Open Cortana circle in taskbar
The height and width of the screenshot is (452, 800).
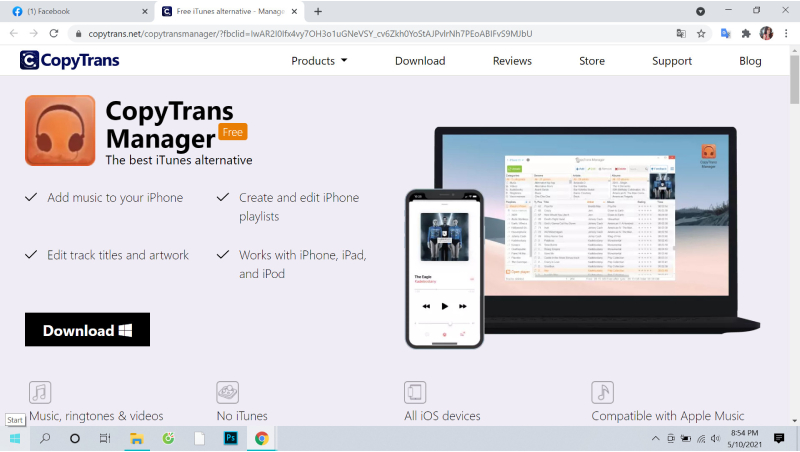74,438
